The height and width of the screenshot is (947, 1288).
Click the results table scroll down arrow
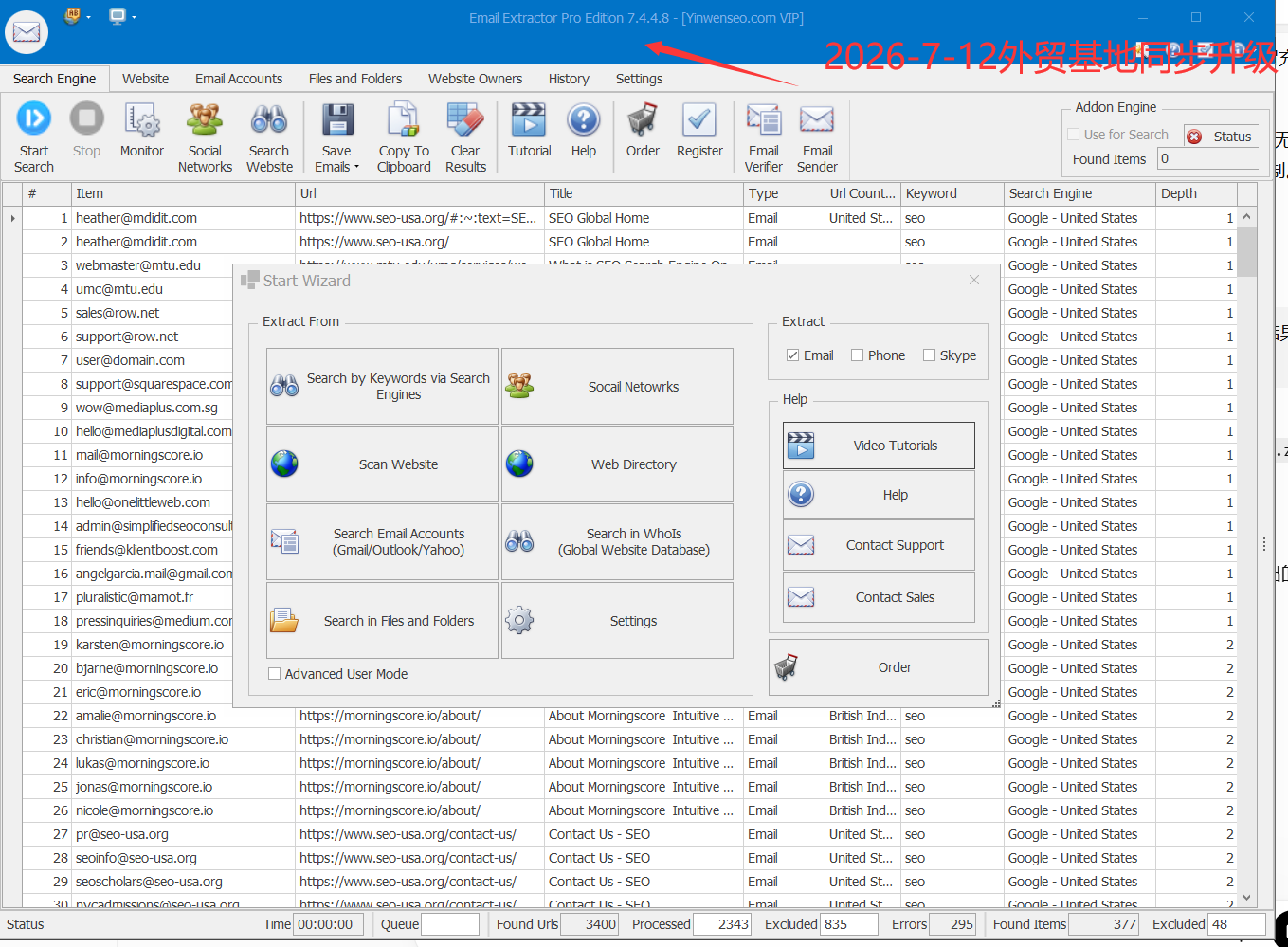click(1246, 897)
